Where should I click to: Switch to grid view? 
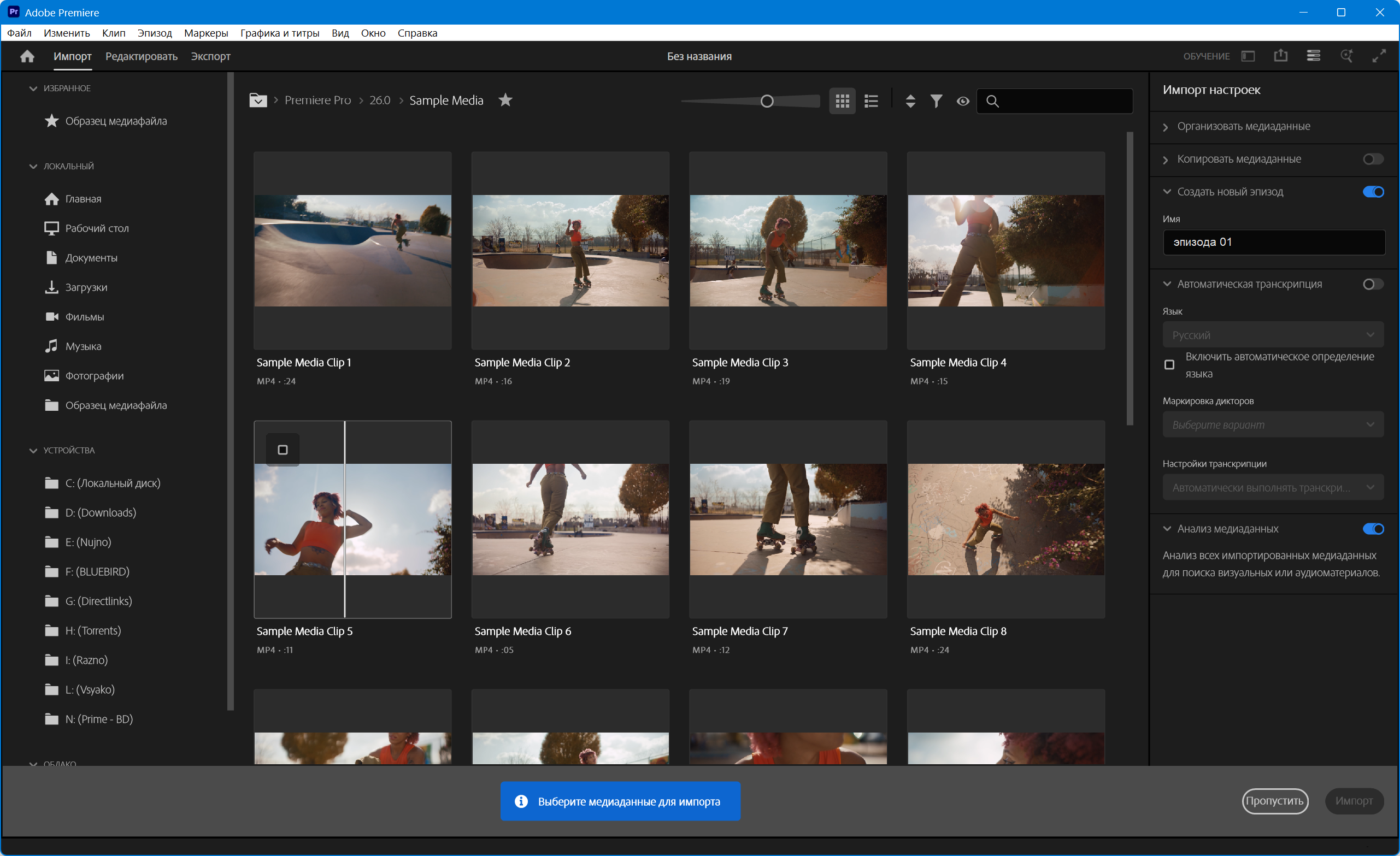coord(842,101)
